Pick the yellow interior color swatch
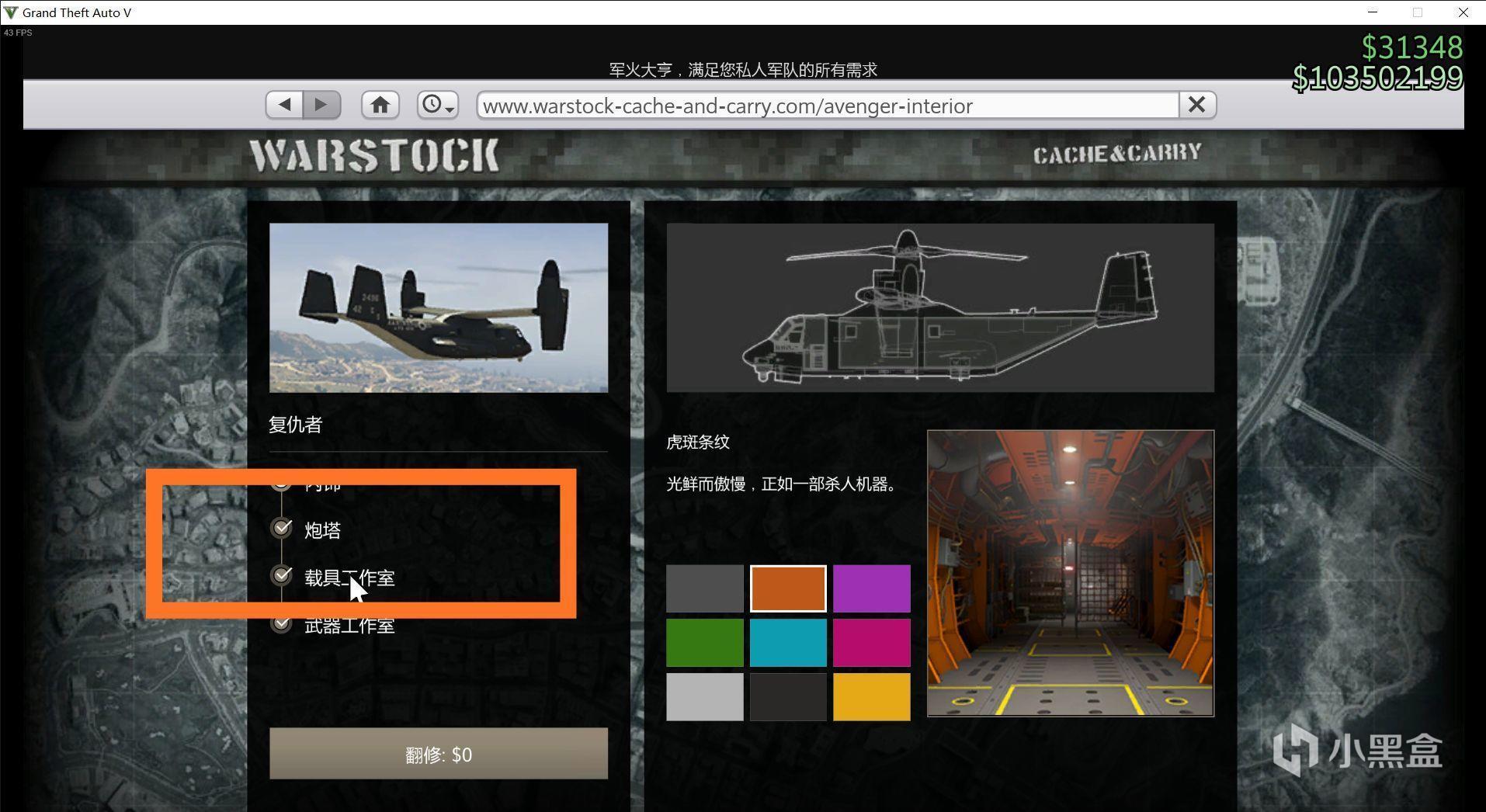 click(x=872, y=697)
